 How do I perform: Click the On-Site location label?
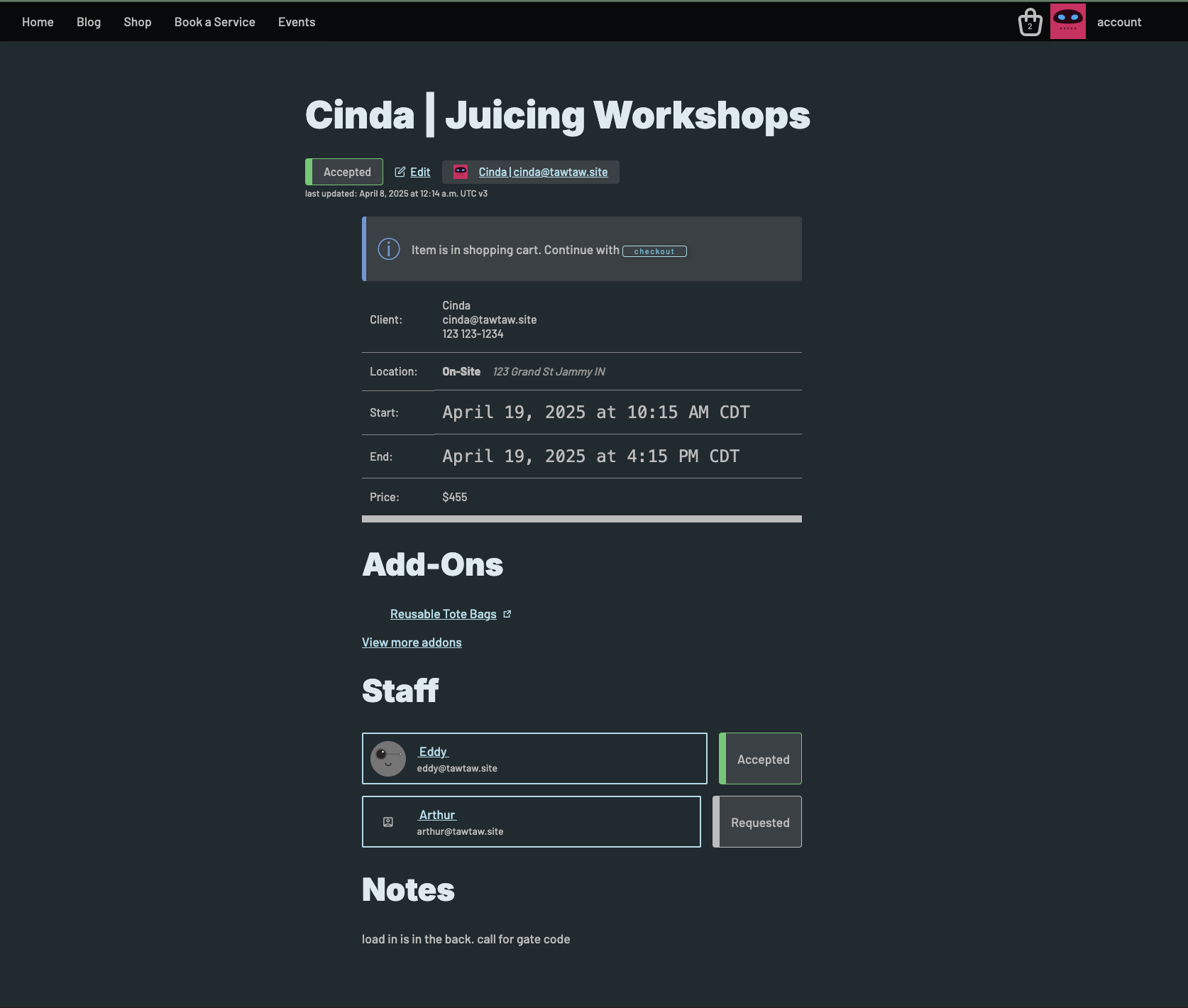[x=461, y=371]
